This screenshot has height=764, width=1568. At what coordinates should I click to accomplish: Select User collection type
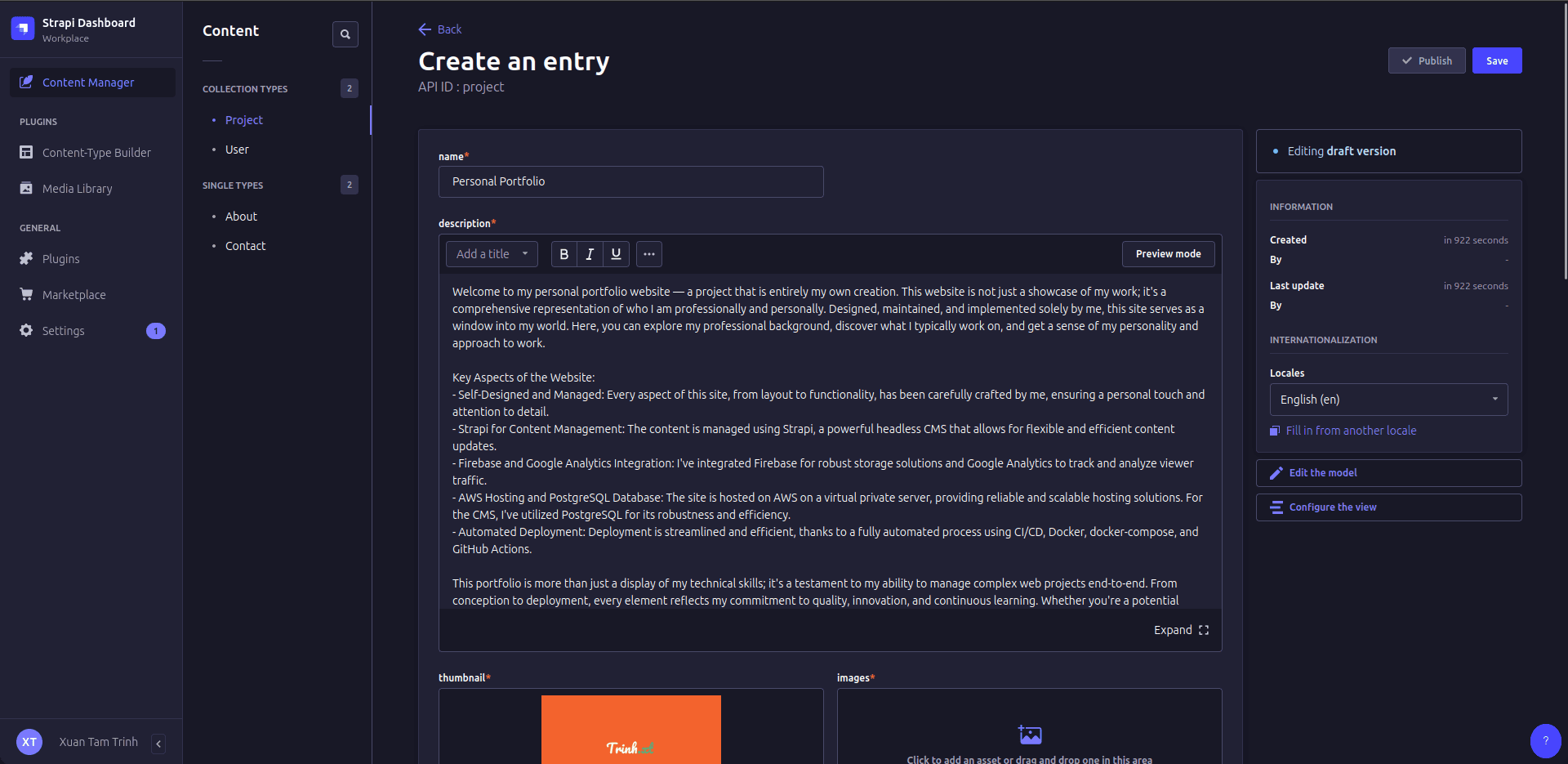237,150
